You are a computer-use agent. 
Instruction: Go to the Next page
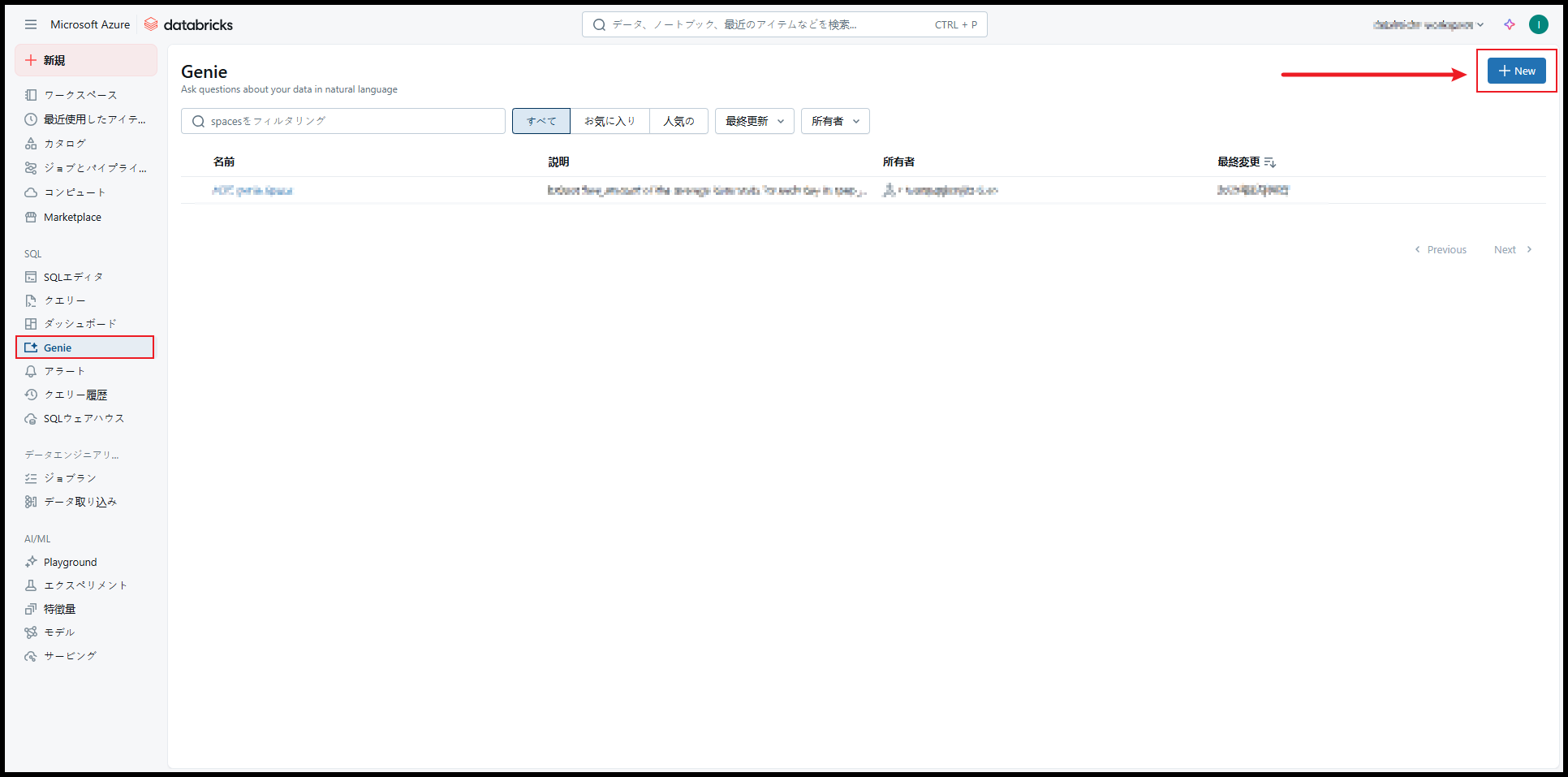(1513, 249)
